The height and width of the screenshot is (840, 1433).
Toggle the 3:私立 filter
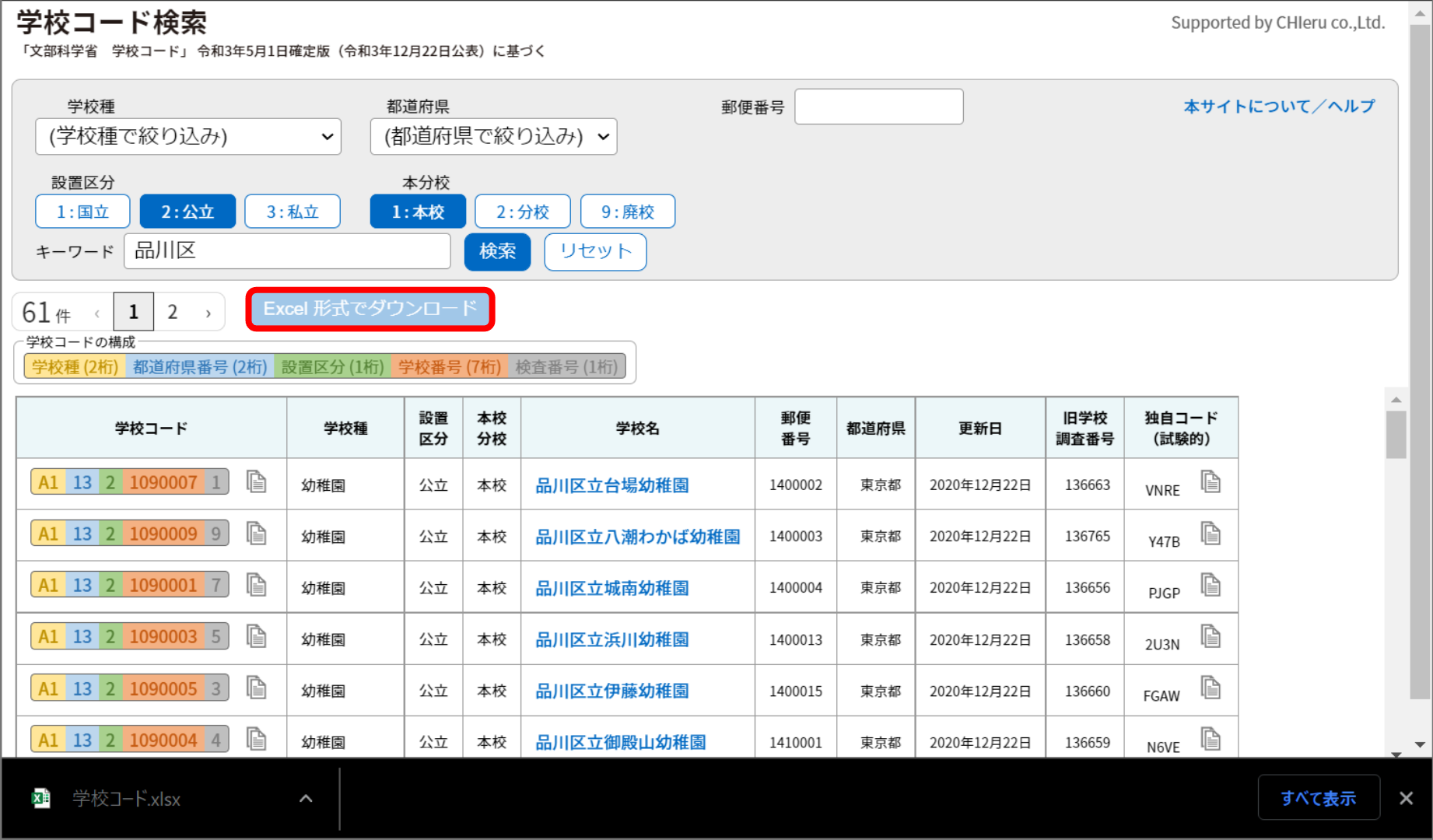point(293,212)
